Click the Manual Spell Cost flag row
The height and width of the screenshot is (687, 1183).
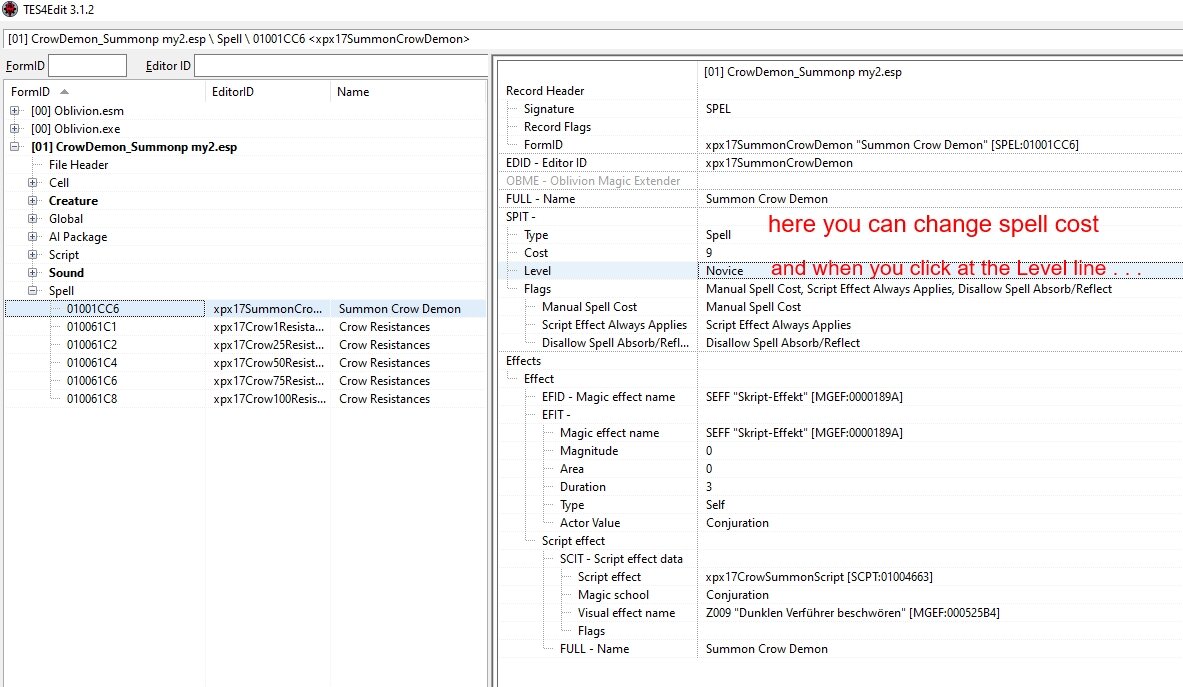(841, 307)
